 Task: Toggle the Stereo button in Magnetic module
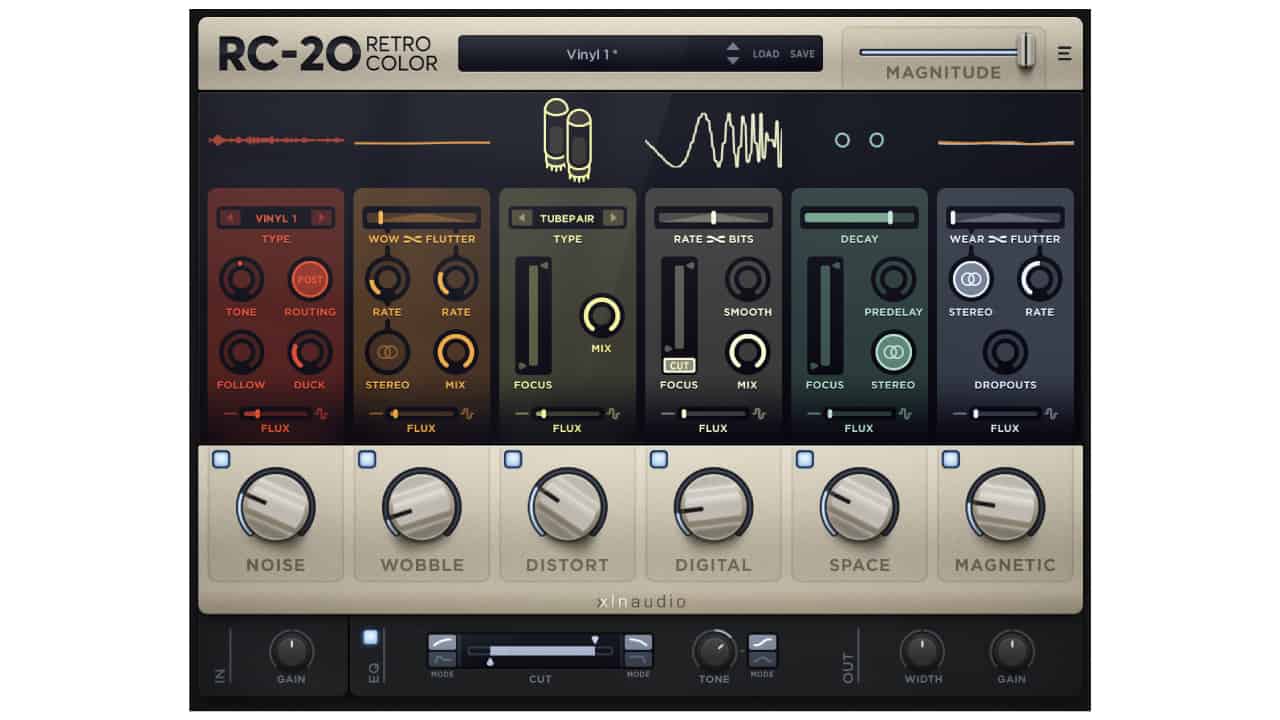tap(970, 280)
